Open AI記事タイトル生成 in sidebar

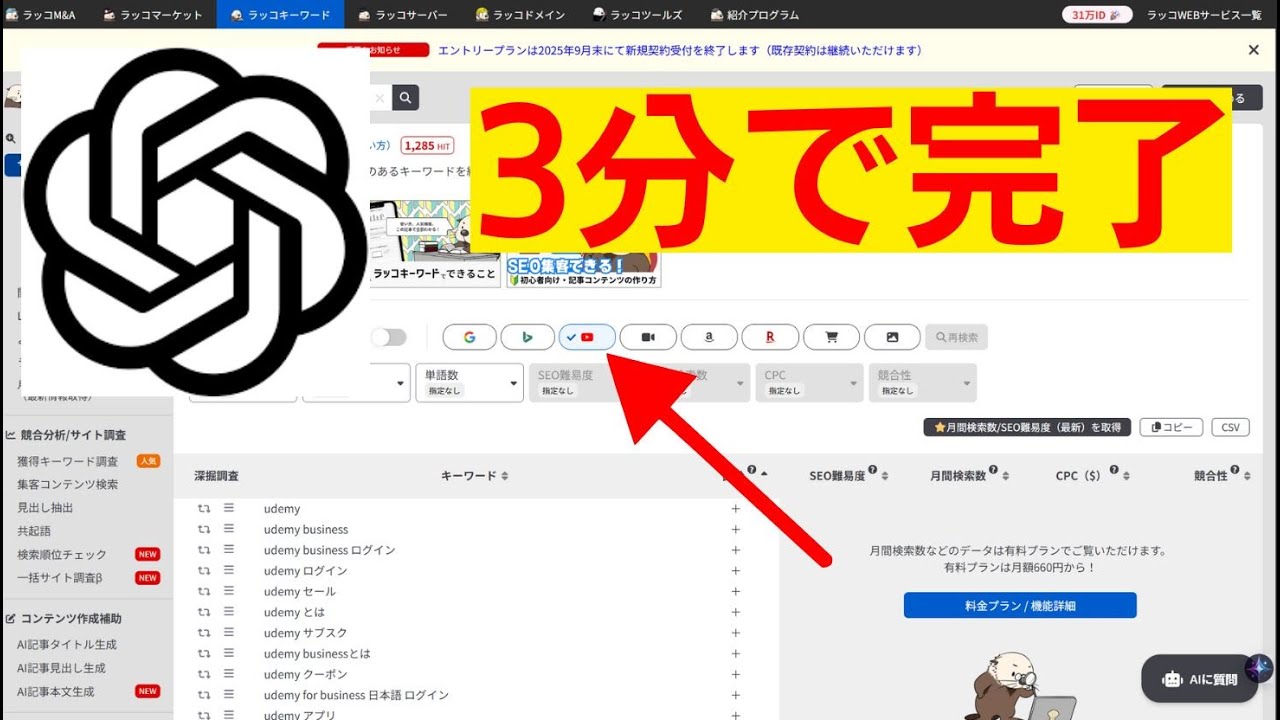pyautogui.click(x=67, y=645)
